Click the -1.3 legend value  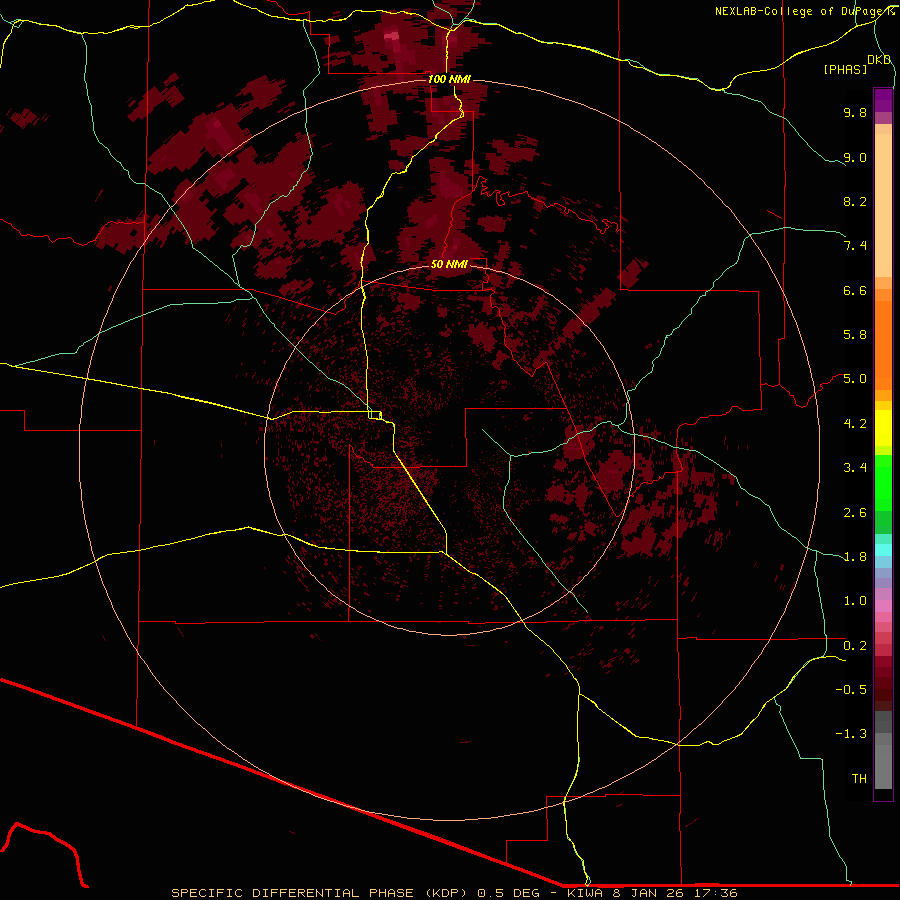pos(851,734)
